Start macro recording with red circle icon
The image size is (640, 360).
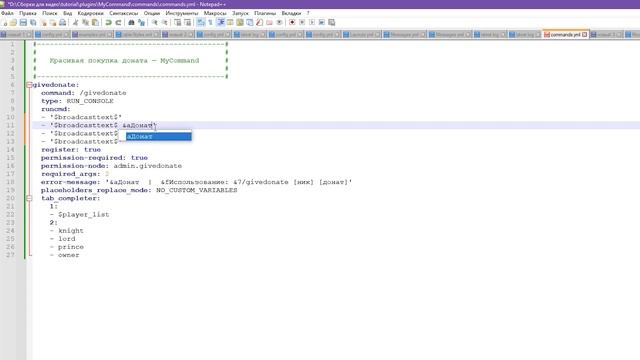(292, 22)
